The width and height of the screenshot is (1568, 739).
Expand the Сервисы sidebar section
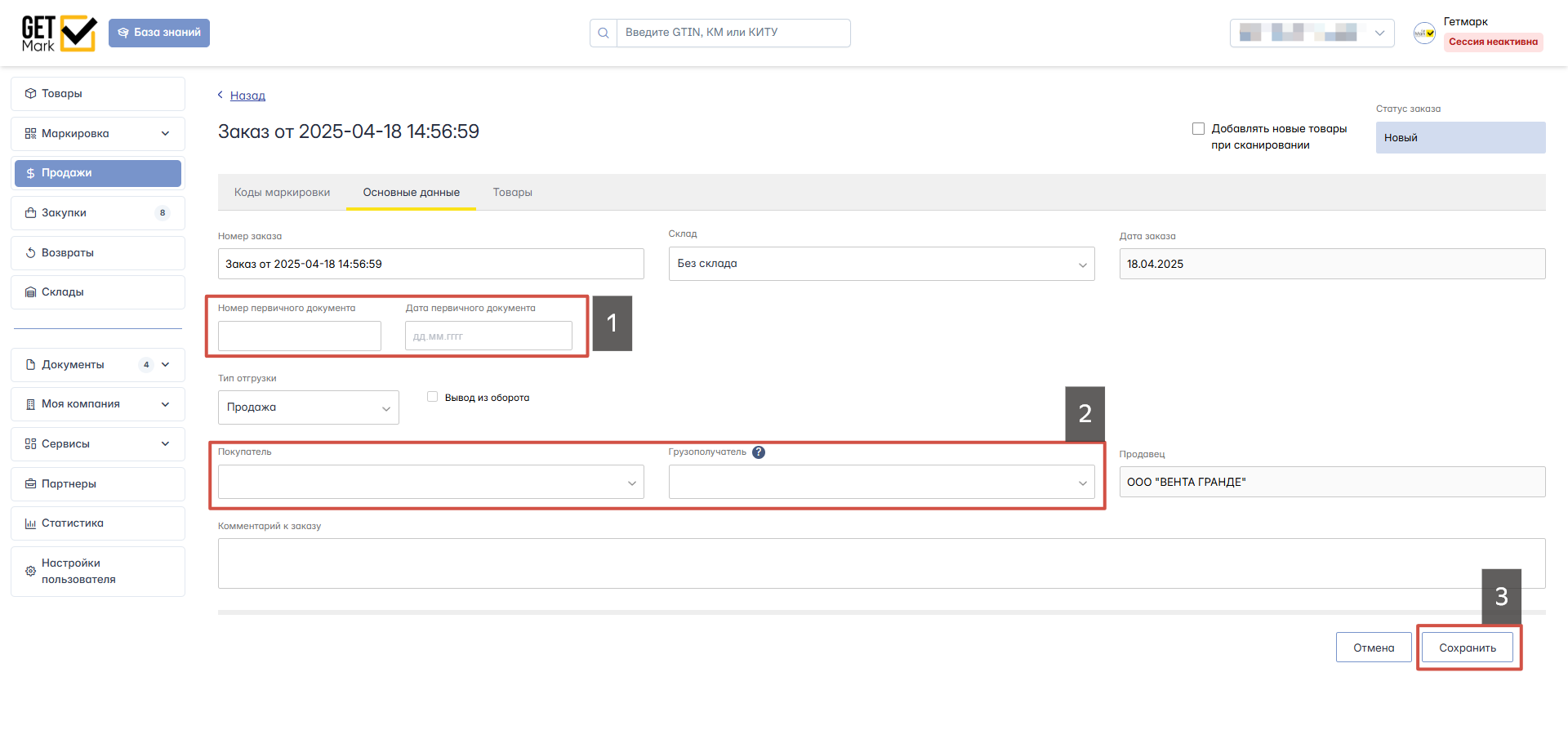(x=165, y=444)
